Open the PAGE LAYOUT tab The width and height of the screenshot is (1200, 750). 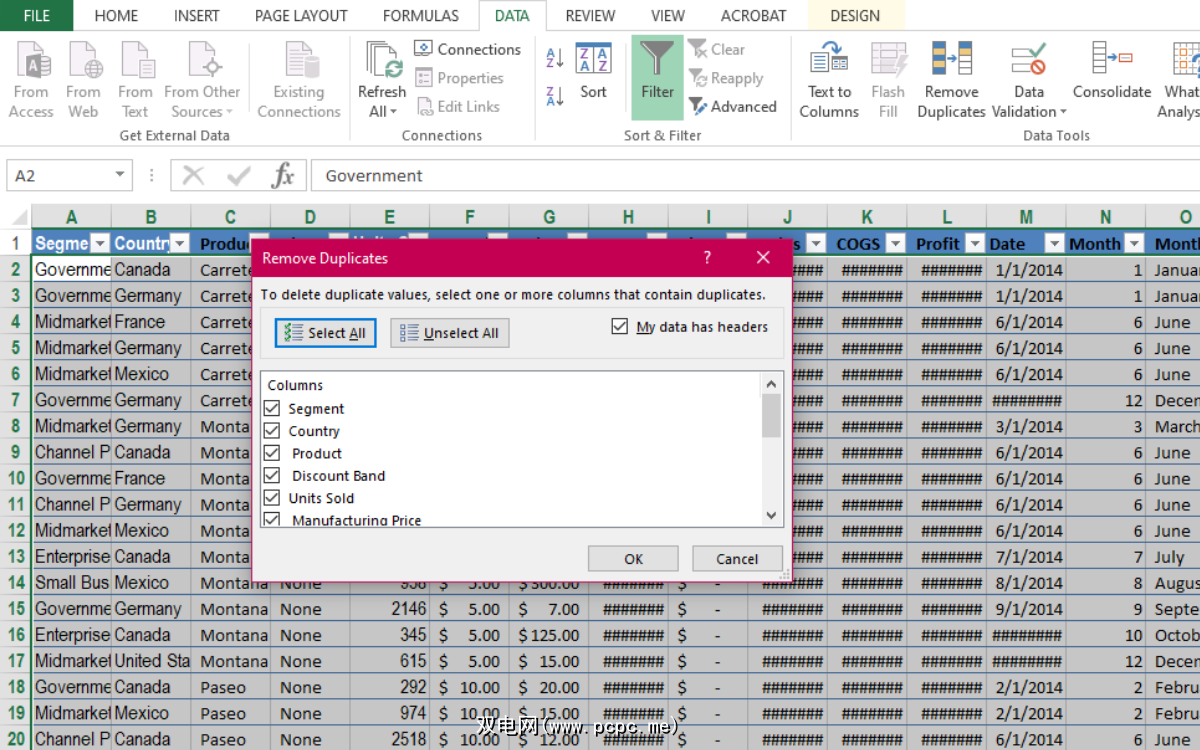301,16
